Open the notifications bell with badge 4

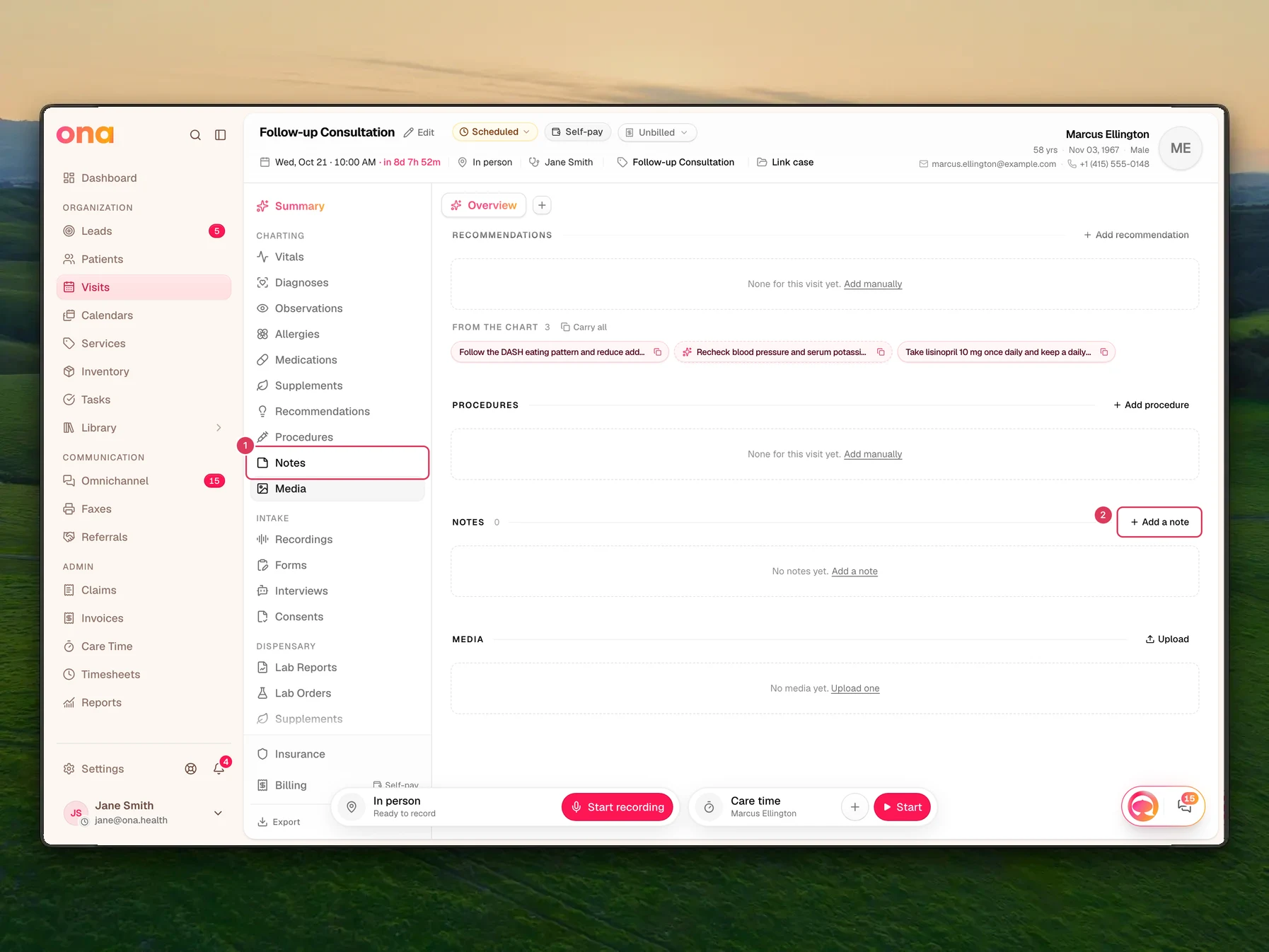click(219, 768)
